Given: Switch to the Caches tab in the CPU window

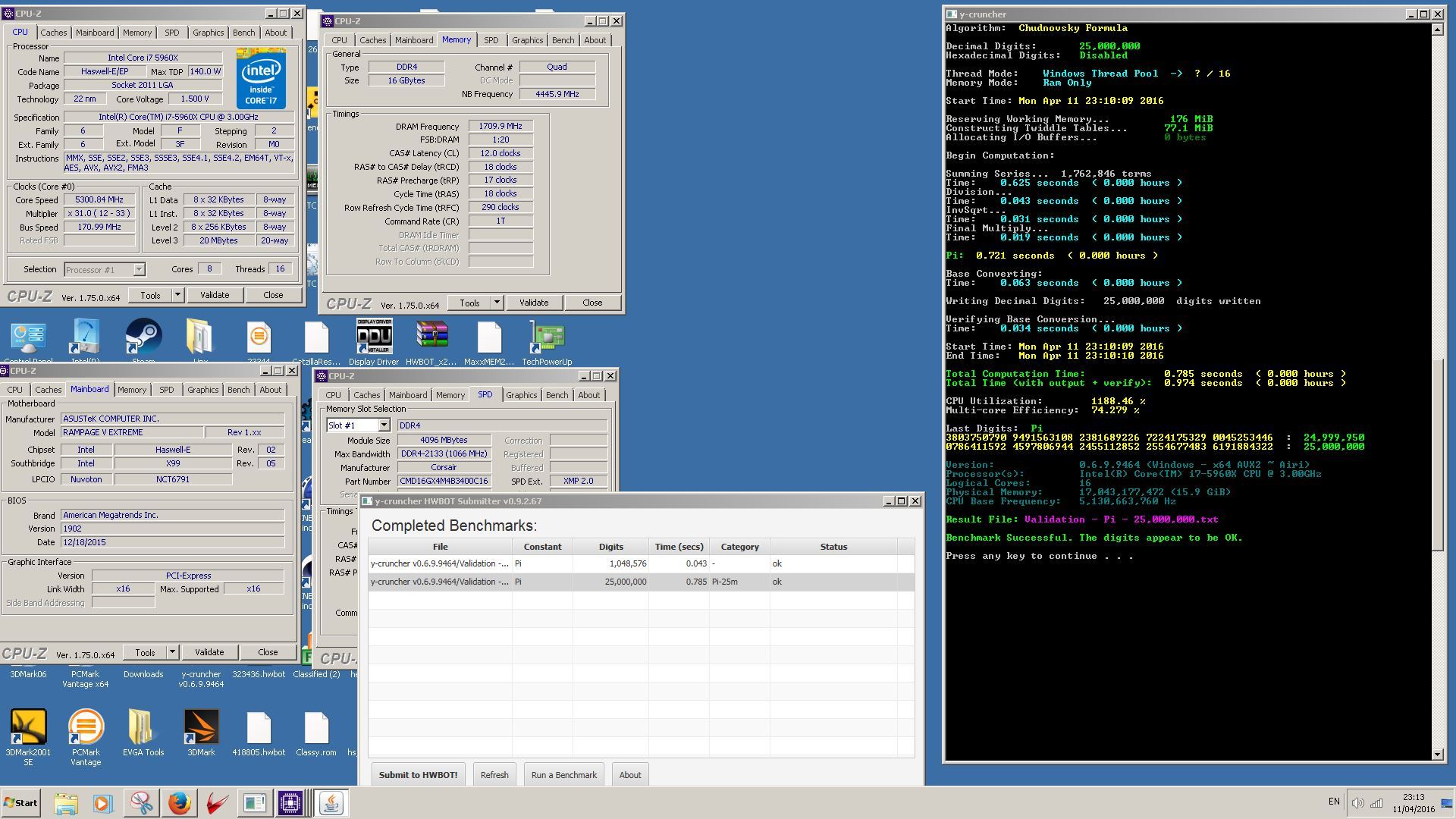Looking at the screenshot, I should coord(53,33).
